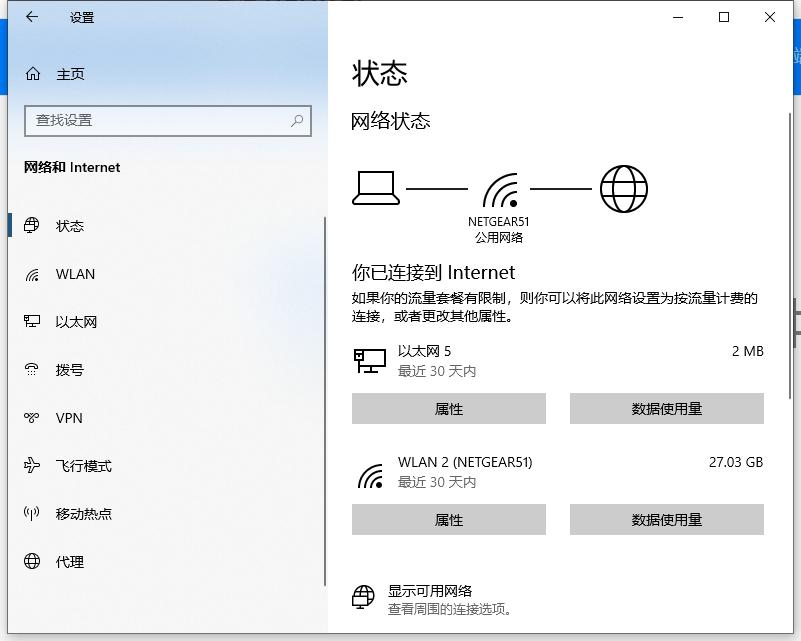Open 数据使用量 for WLAN 2
The width and height of the screenshot is (801, 641).
click(x=666, y=519)
